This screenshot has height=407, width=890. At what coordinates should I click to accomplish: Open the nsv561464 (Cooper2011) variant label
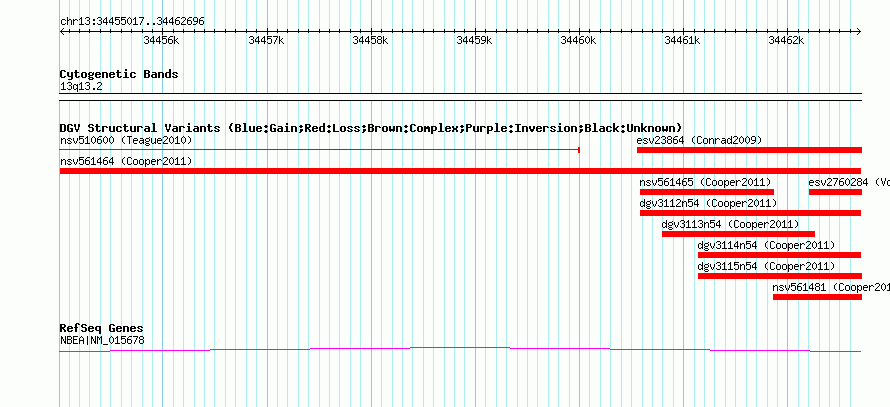pyautogui.click(x=126, y=162)
